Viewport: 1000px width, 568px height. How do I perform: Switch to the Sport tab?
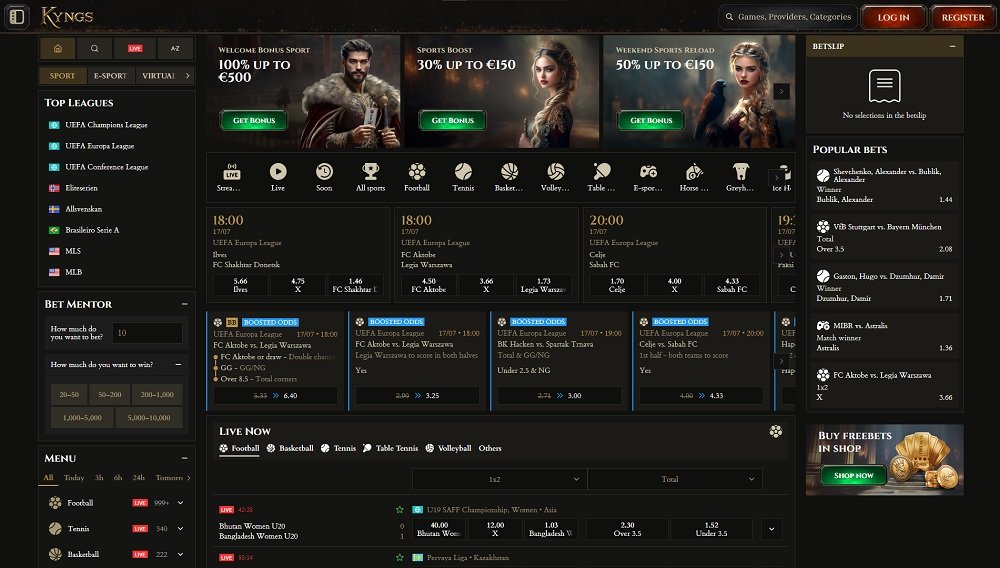[62, 76]
